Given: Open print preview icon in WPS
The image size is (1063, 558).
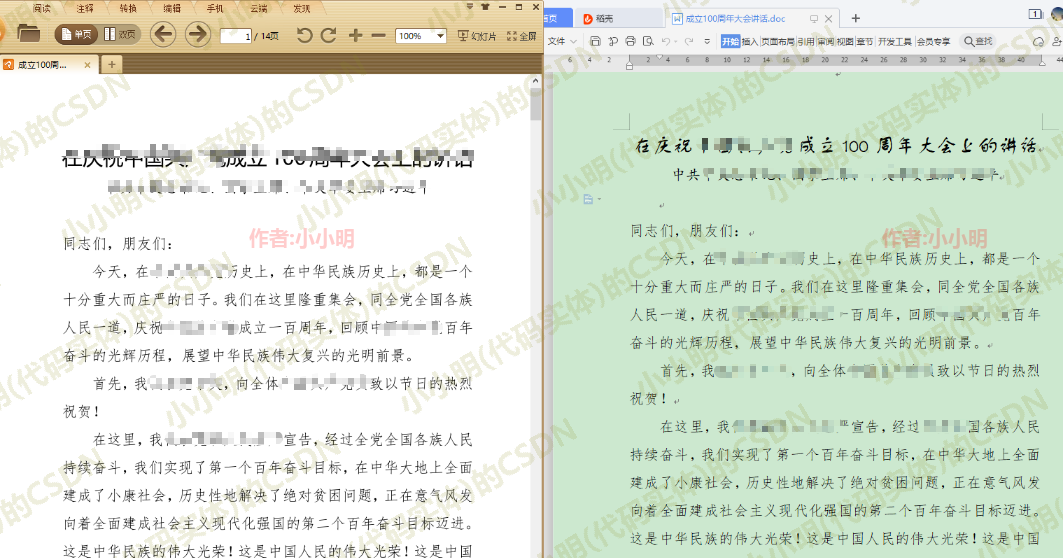Looking at the screenshot, I should [x=648, y=41].
